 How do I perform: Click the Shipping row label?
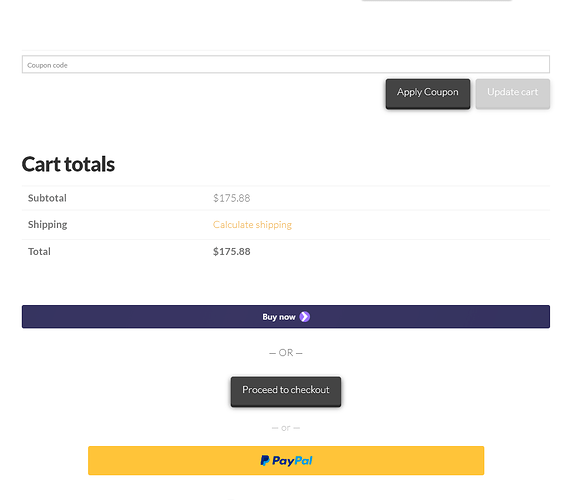click(x=48, y=225)
